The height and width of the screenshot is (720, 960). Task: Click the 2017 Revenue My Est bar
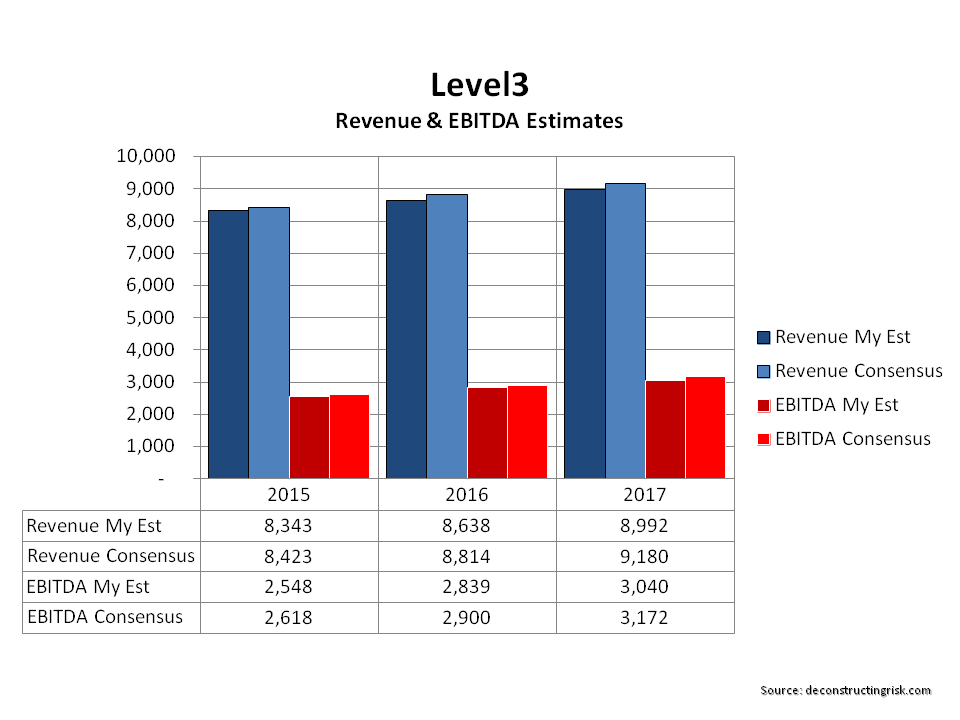[x=584, y=333]
